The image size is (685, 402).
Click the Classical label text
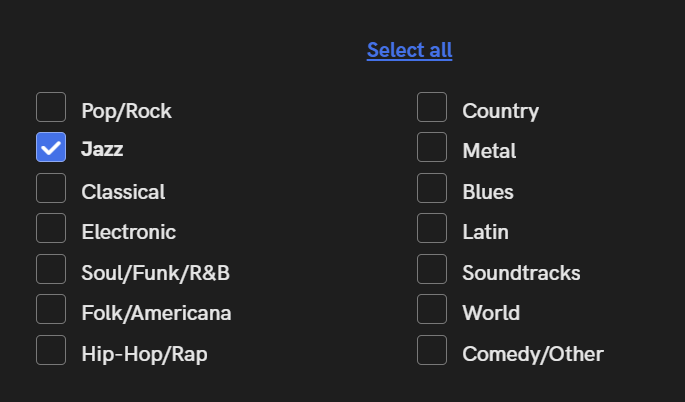pos(123,192)
